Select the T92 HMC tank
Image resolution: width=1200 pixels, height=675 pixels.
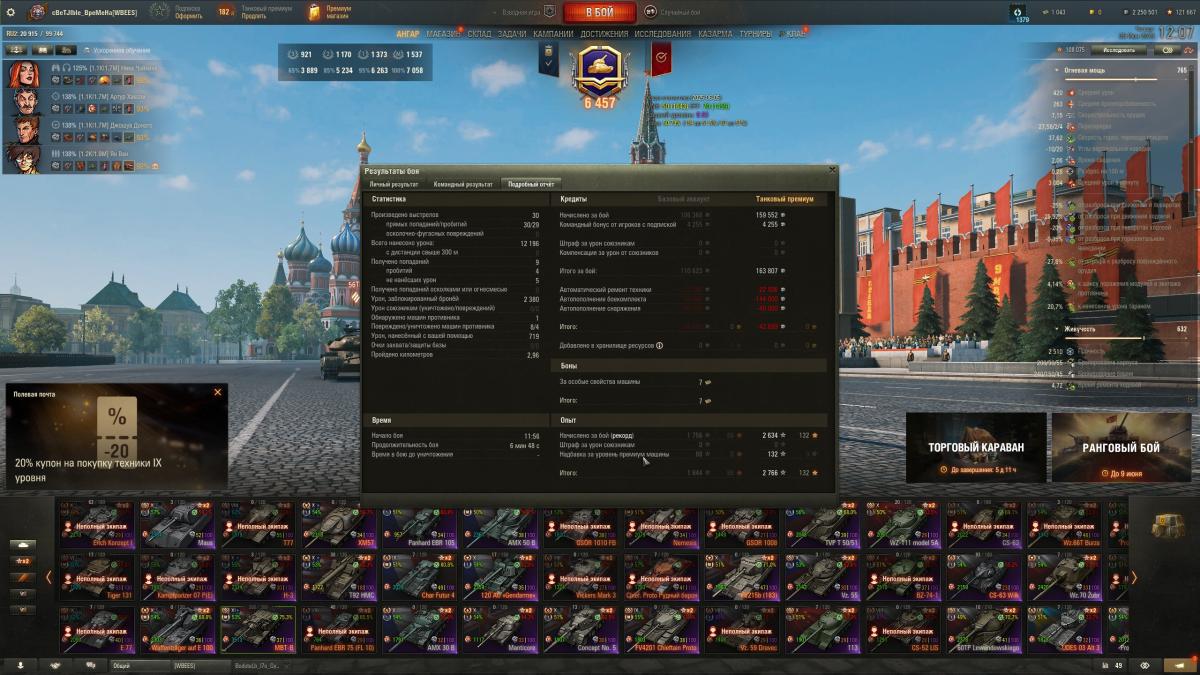(x=339, y=575)
